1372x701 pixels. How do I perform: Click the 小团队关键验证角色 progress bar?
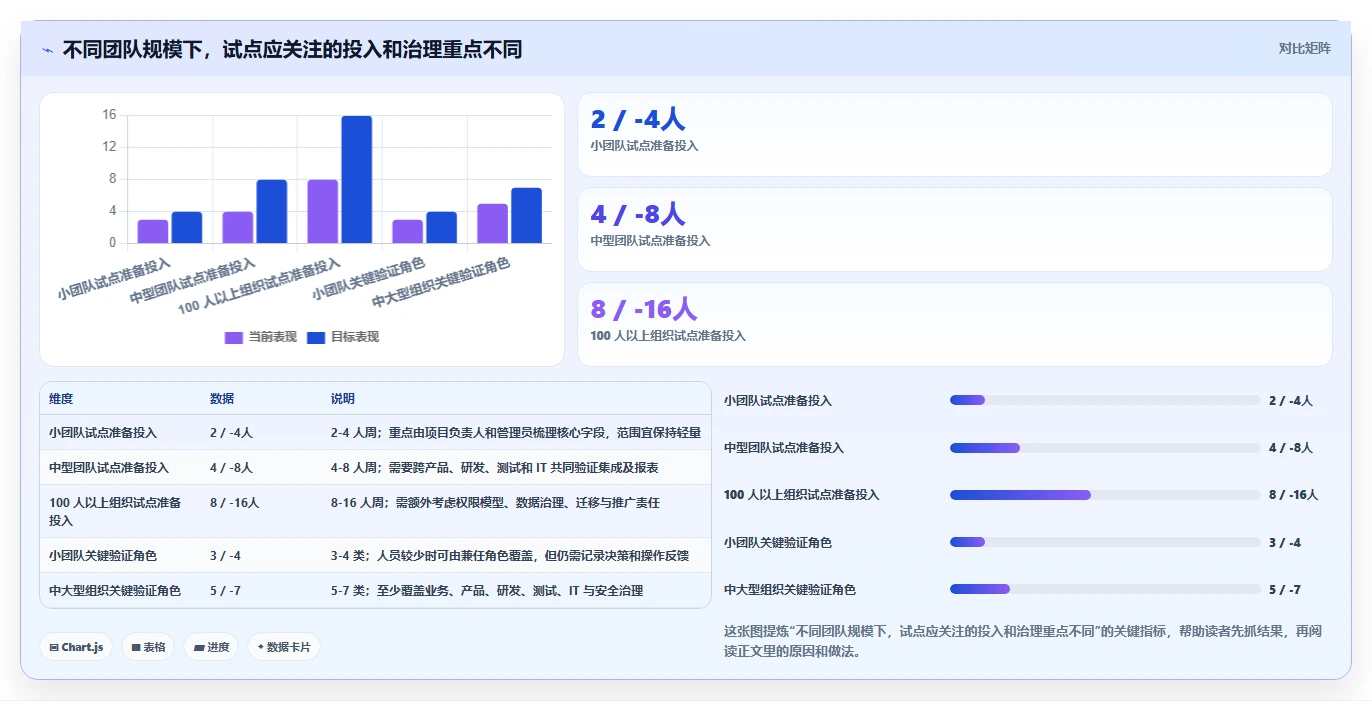(1105, 542)
